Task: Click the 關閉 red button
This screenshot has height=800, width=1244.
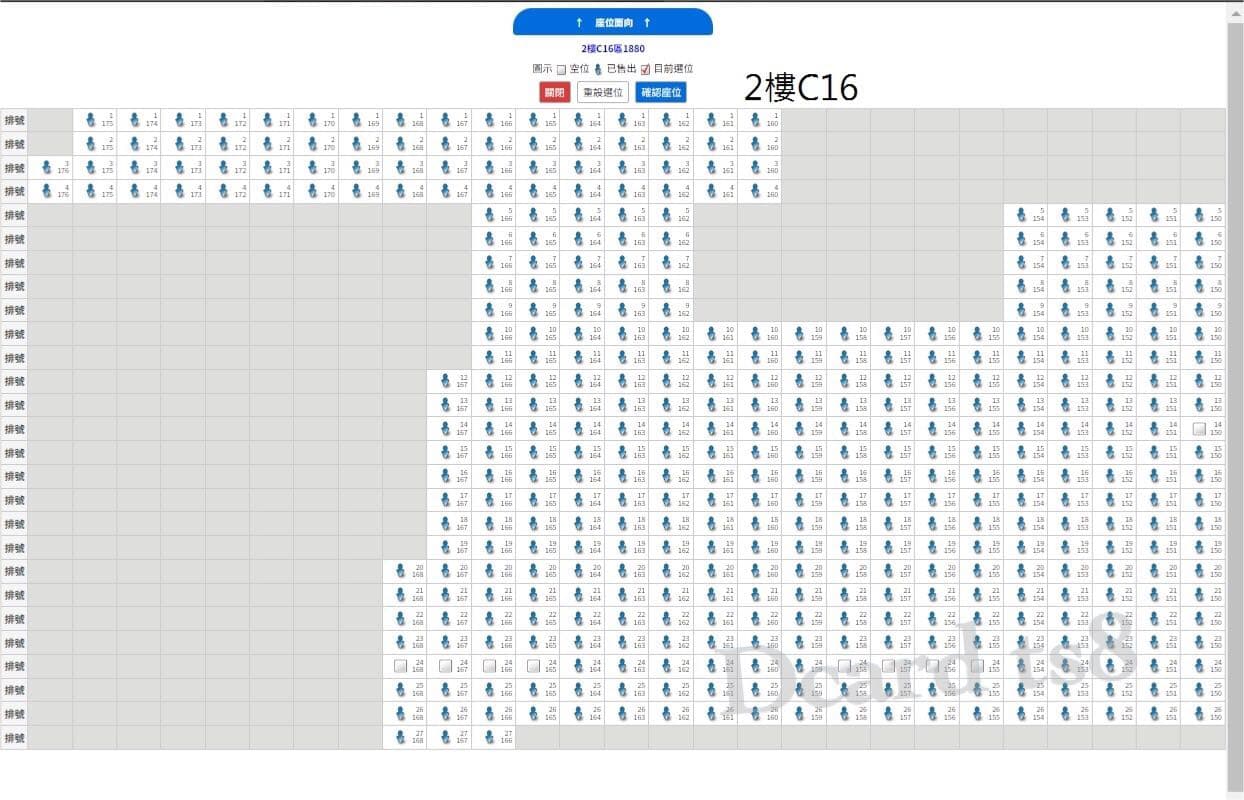Action: (554, 92)
